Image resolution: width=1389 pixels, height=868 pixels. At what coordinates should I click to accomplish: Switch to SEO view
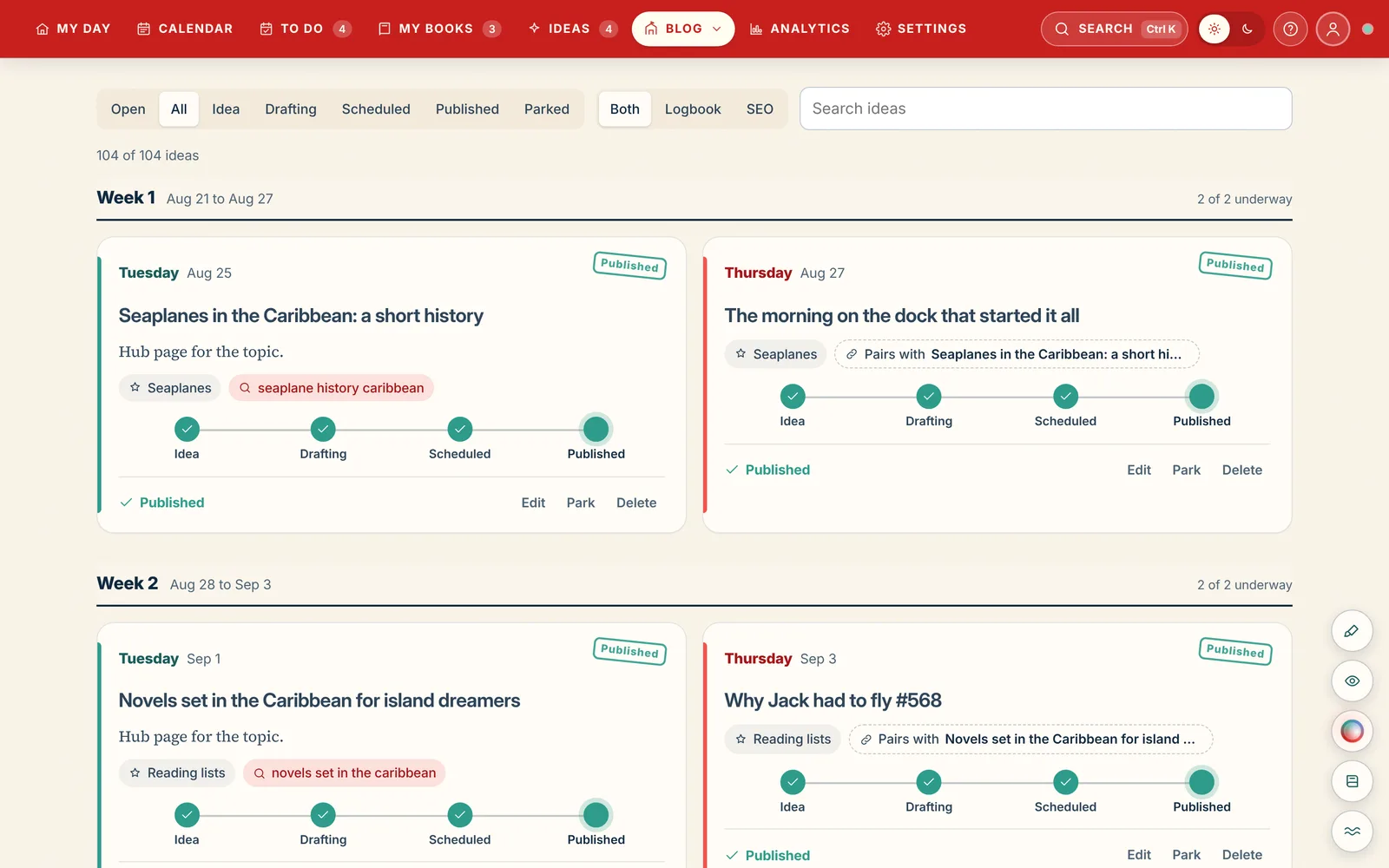pyautogui.click(x=760, y=109)
